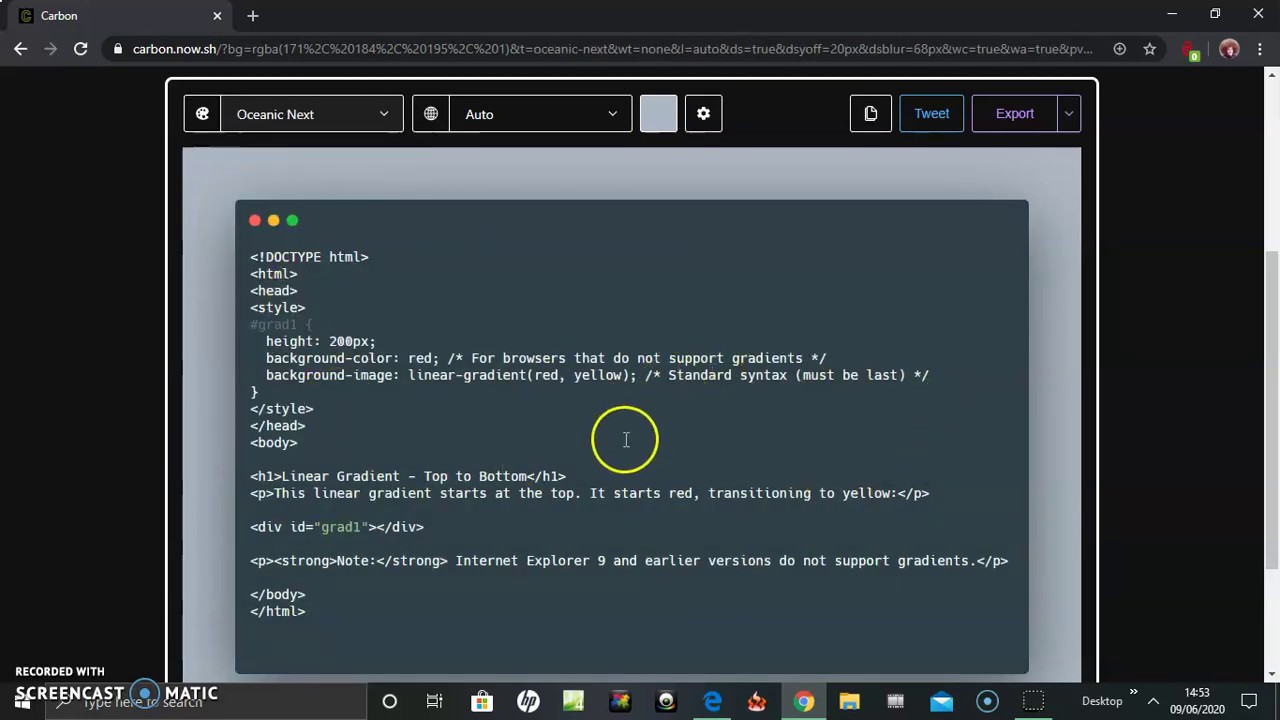Viewport: 1280px width, 720px height.
Task: Click the dashed rectangle capture taskbar icon
Action: click(x=1034, y=702)
